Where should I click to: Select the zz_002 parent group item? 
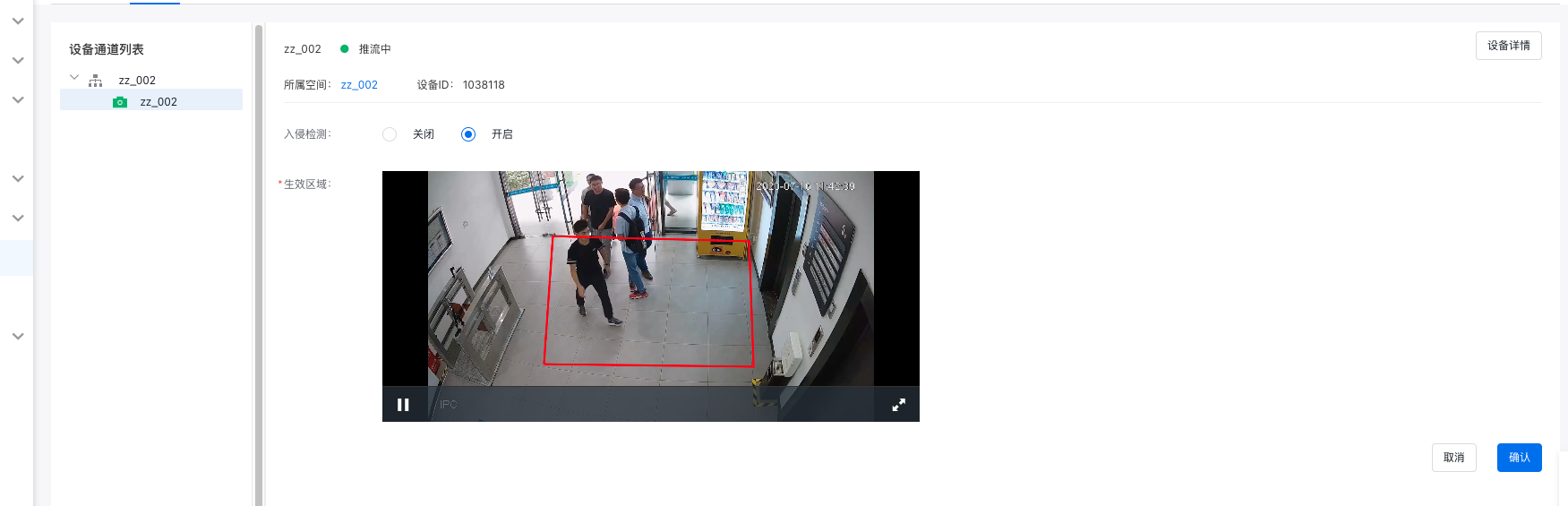137,81
